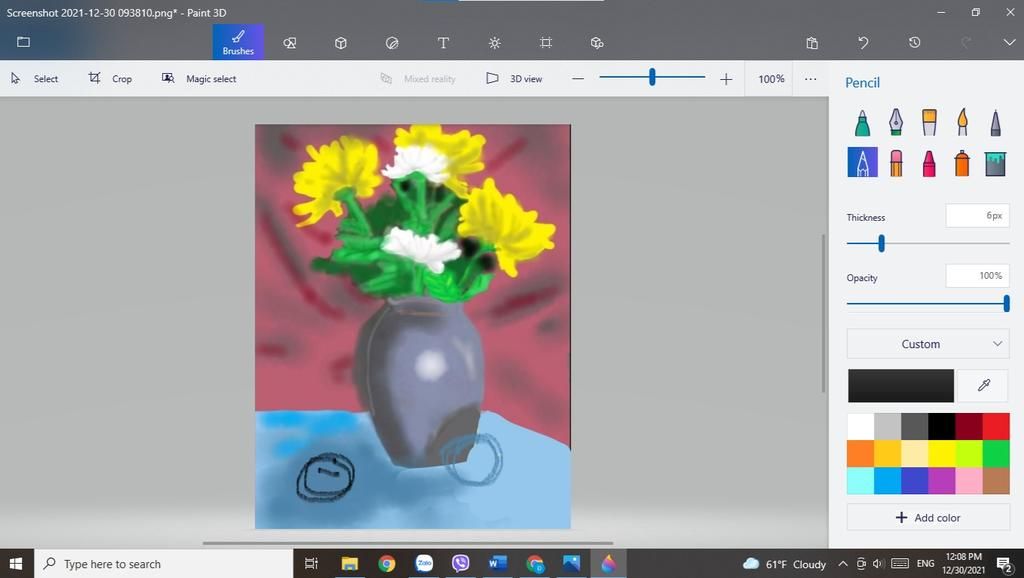Open the 2D shapes tab
This screenshot has height=578, width=1024.
pyautogui.click(x=289, y=42)
